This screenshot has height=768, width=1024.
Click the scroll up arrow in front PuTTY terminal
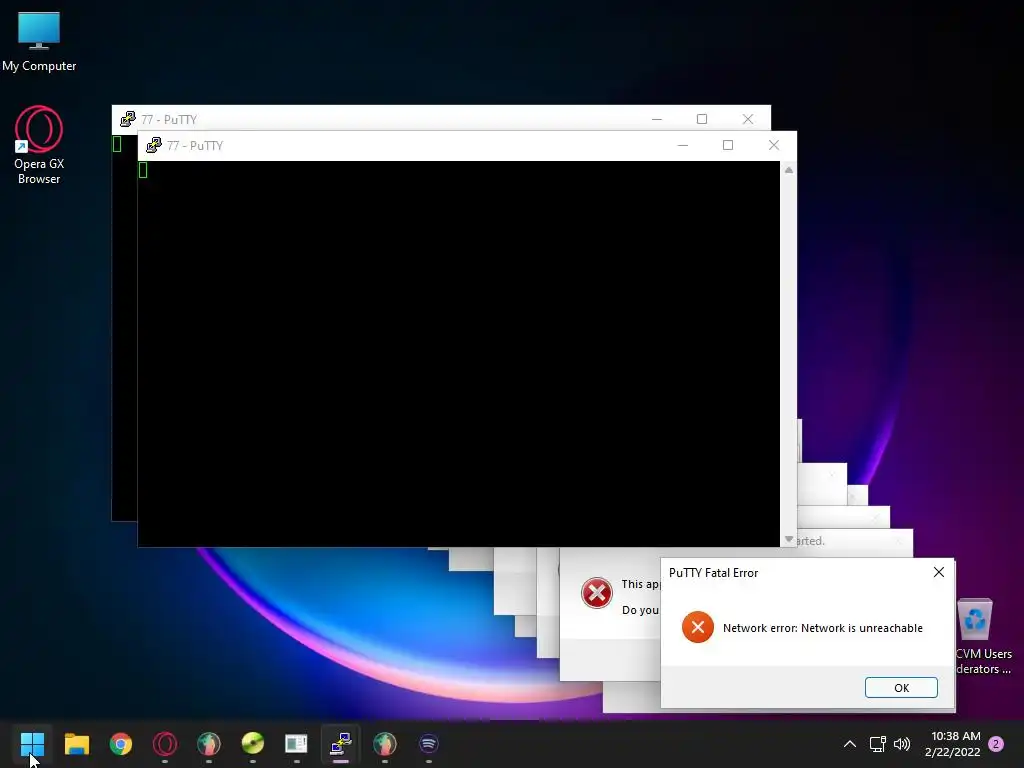(x=788, y=170)
